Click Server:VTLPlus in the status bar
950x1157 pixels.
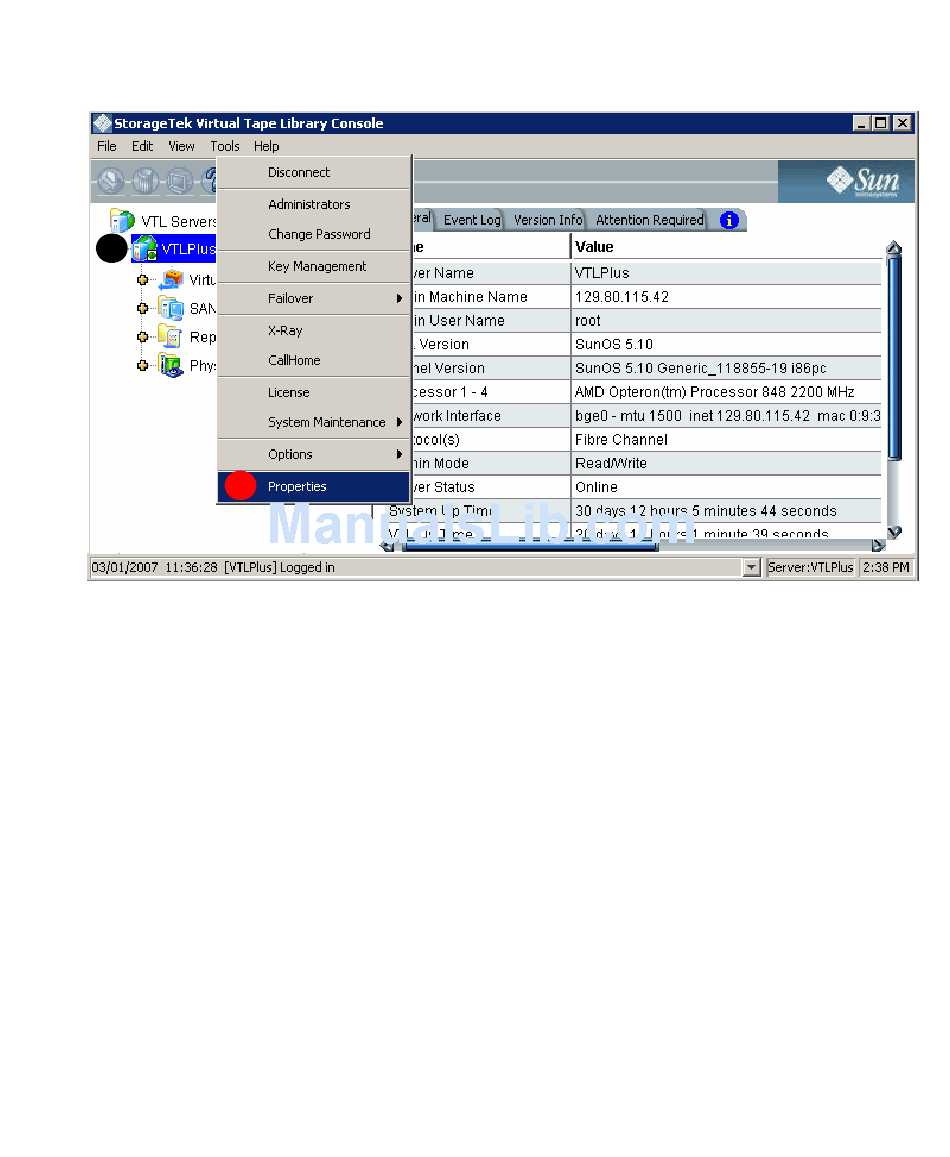tap(810, 567)
